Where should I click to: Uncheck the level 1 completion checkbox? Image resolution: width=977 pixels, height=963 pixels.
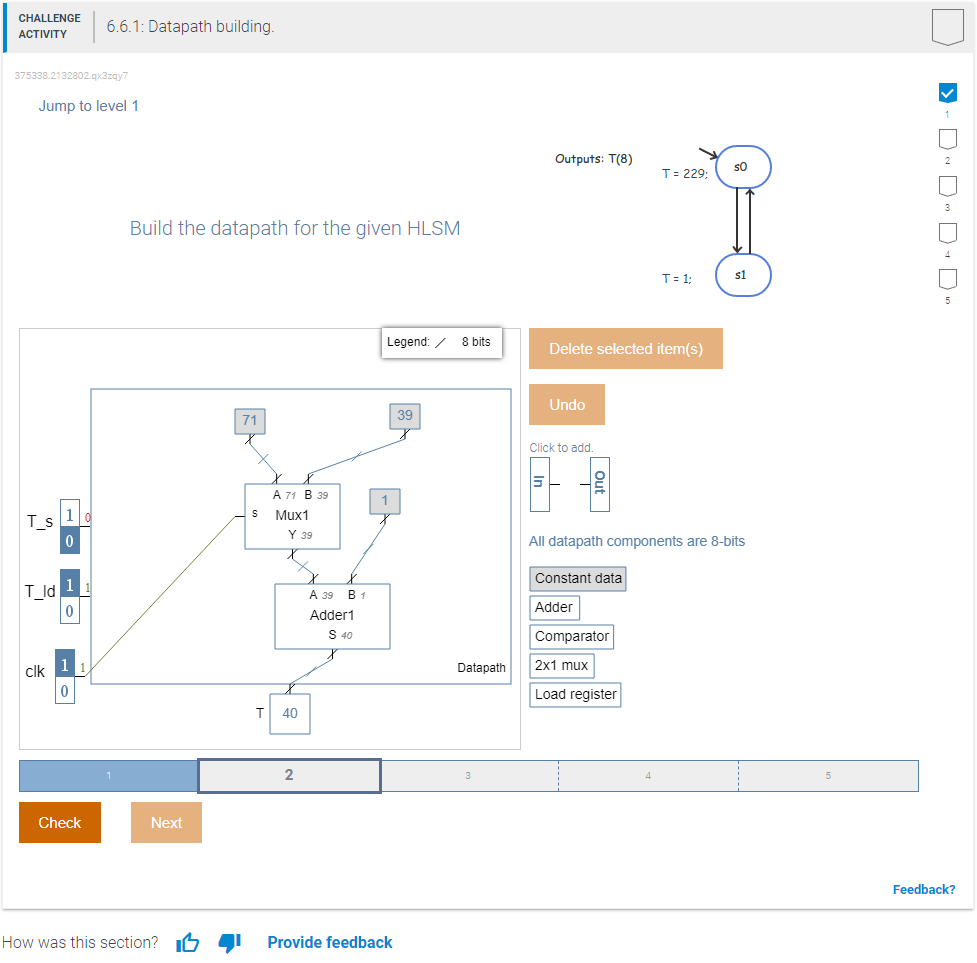[x=947, y=92]
